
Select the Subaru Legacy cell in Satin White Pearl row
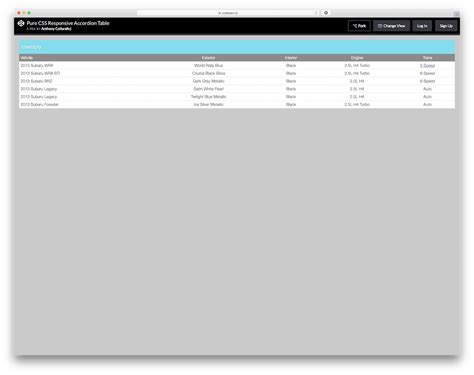[39, 89]
